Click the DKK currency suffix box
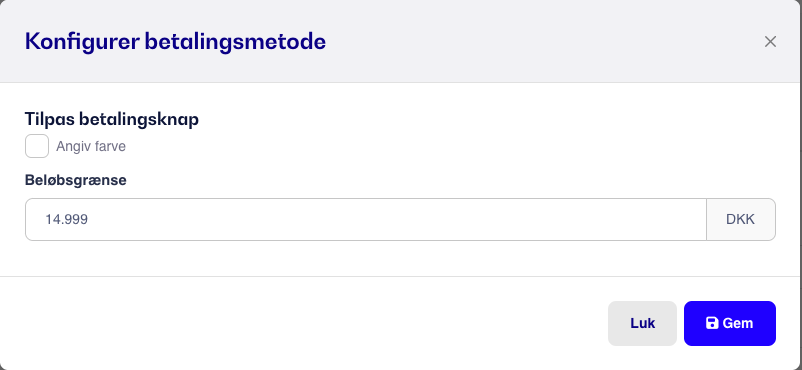The height and width of the screenshot is (370, 802). click(741, 220)
